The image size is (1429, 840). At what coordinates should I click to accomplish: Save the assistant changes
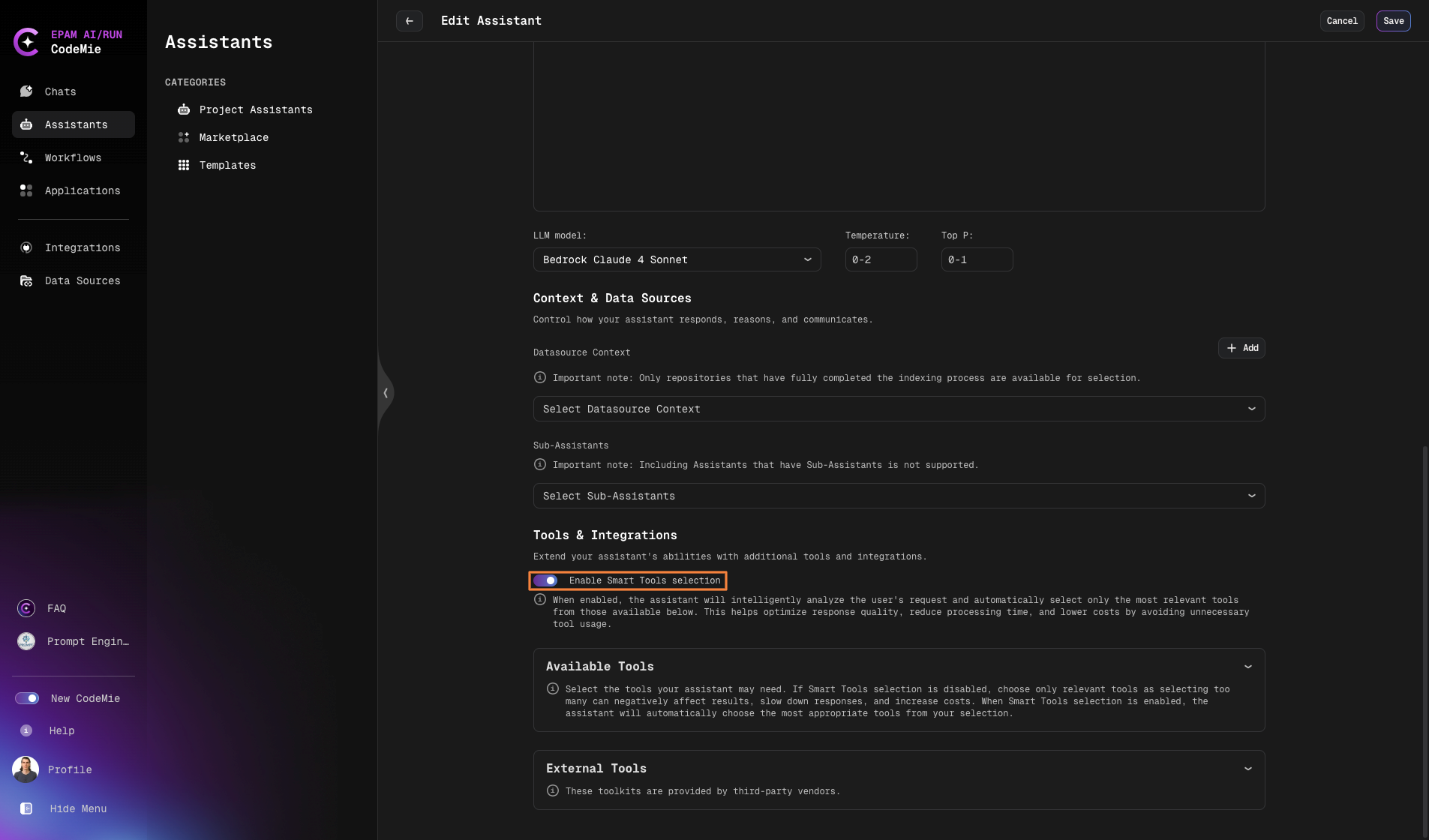tap(1393, 21)
